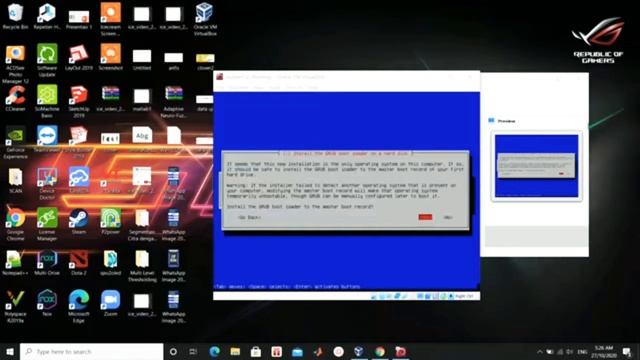Open Microsoft Store from the taskbar

click(x=256, y=351)
